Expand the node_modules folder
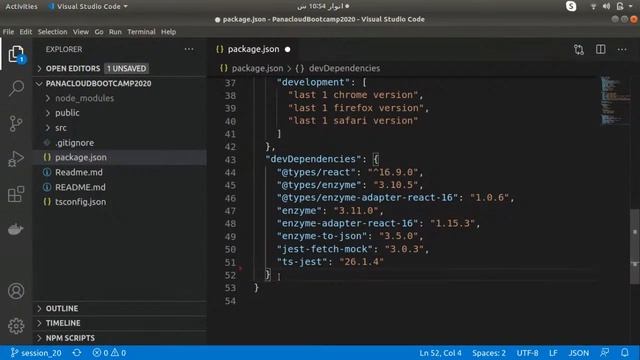640x360 pixels. (48, 98)
